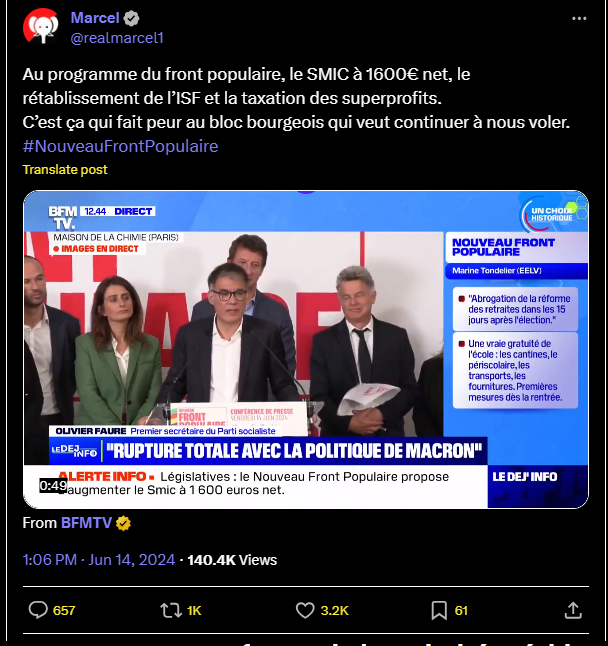This screenshot has width=608, height=646.
Task: Click Marcel's elephant profile avatar
Action: pos(41,26)
